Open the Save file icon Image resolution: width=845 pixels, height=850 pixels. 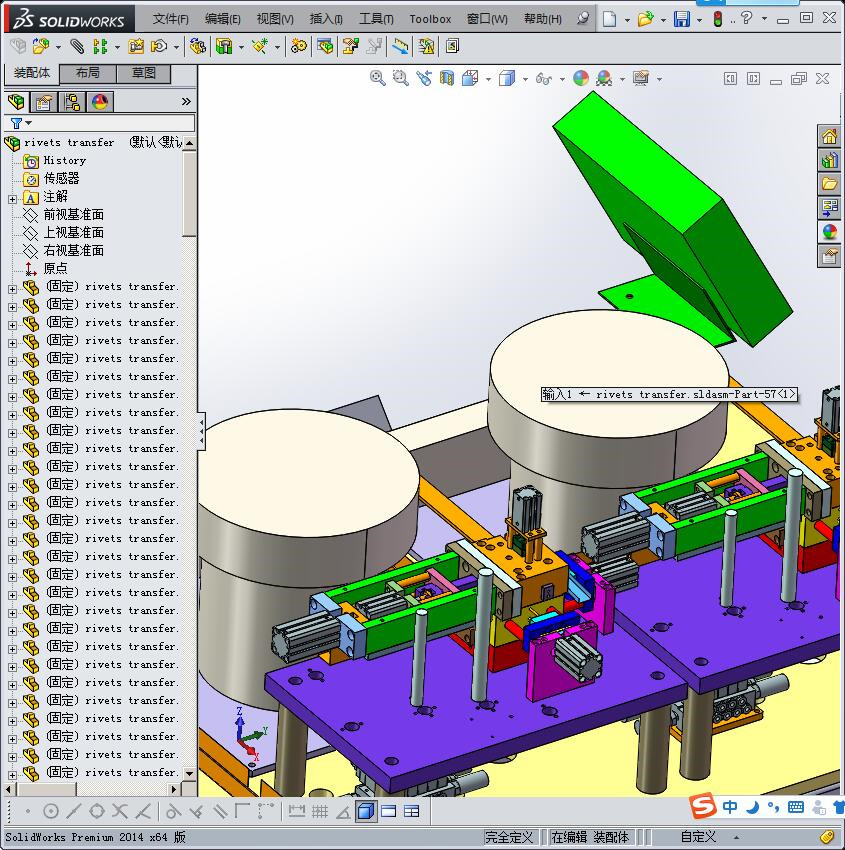(681, 19)
